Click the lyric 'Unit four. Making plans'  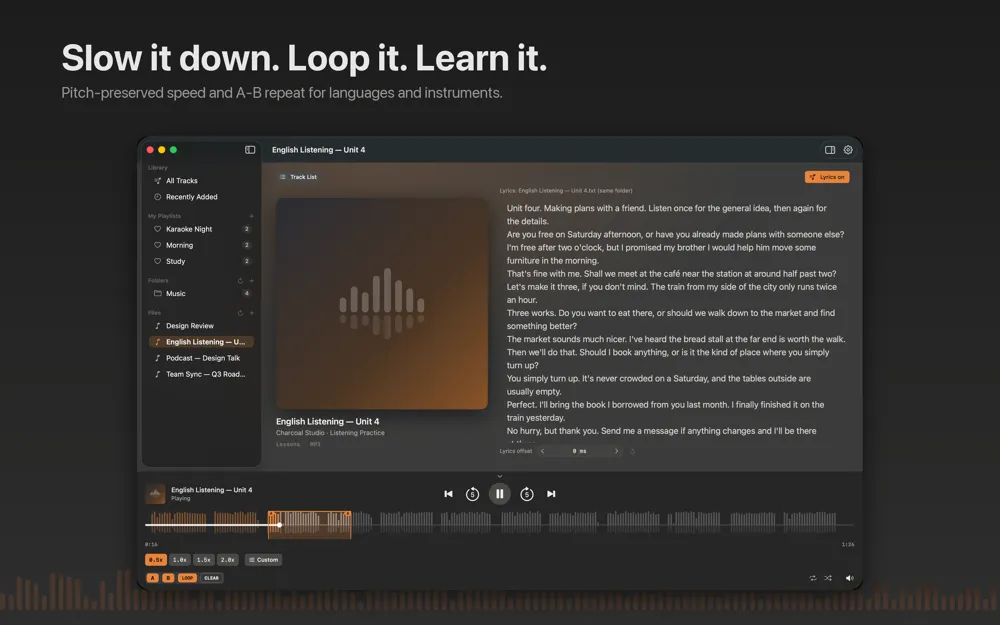pyautogui.click(x=666, y=215)
